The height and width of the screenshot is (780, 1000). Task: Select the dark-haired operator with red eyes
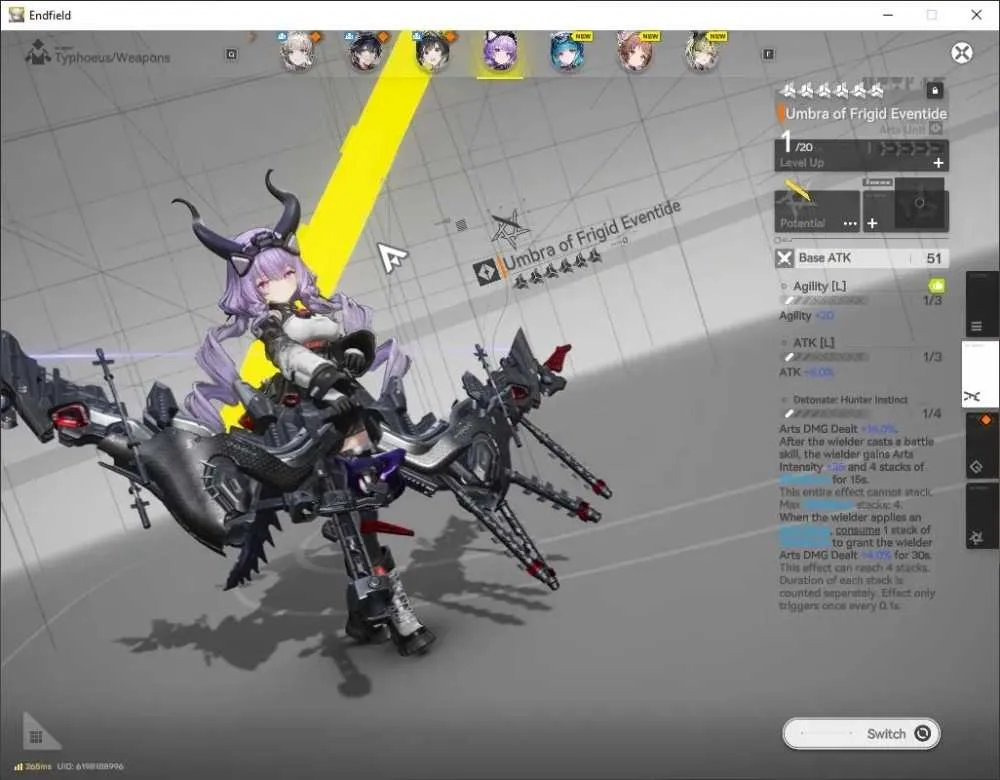(x=365, y=52)
